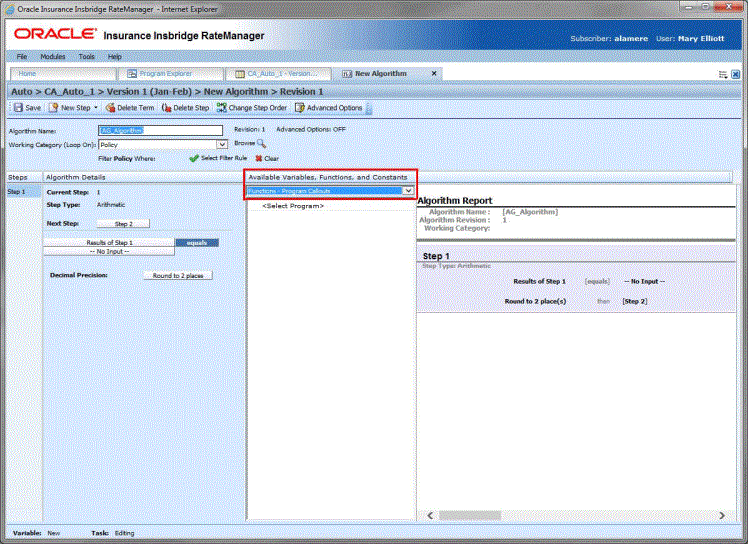Click the Round to 2 places button
Screen dimensions: 748x544
(x=178, y=275)
